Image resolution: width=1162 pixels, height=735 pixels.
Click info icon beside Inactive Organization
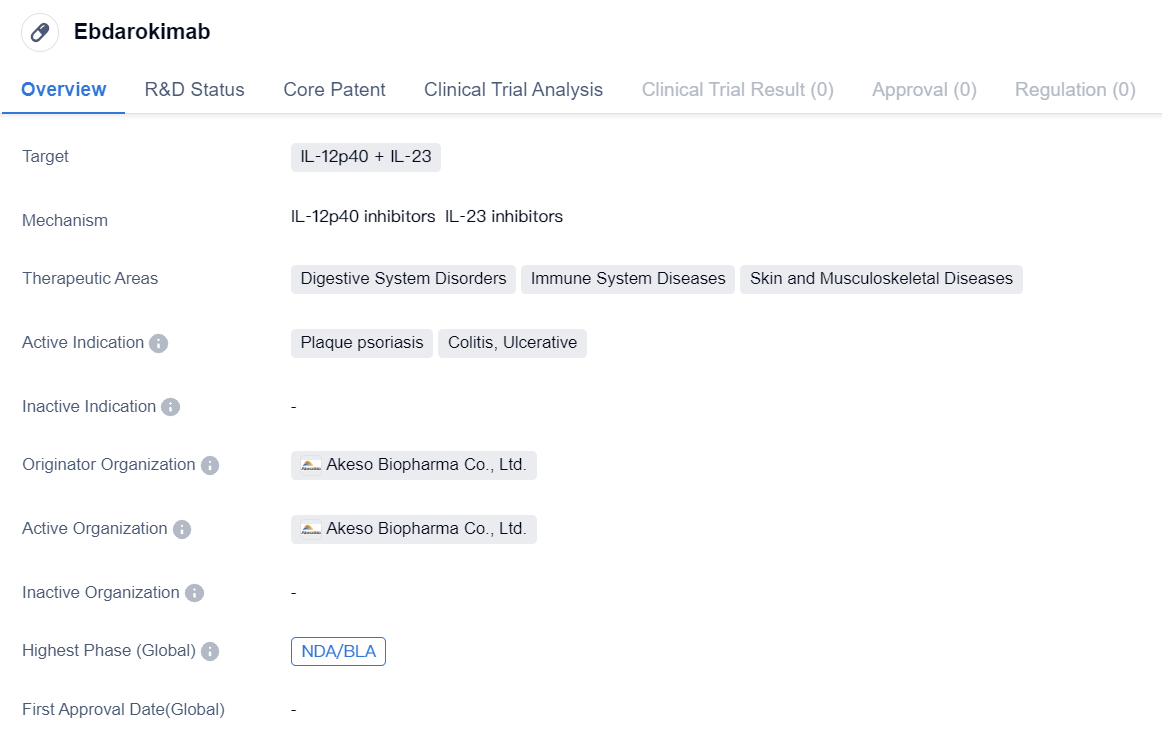194,593
